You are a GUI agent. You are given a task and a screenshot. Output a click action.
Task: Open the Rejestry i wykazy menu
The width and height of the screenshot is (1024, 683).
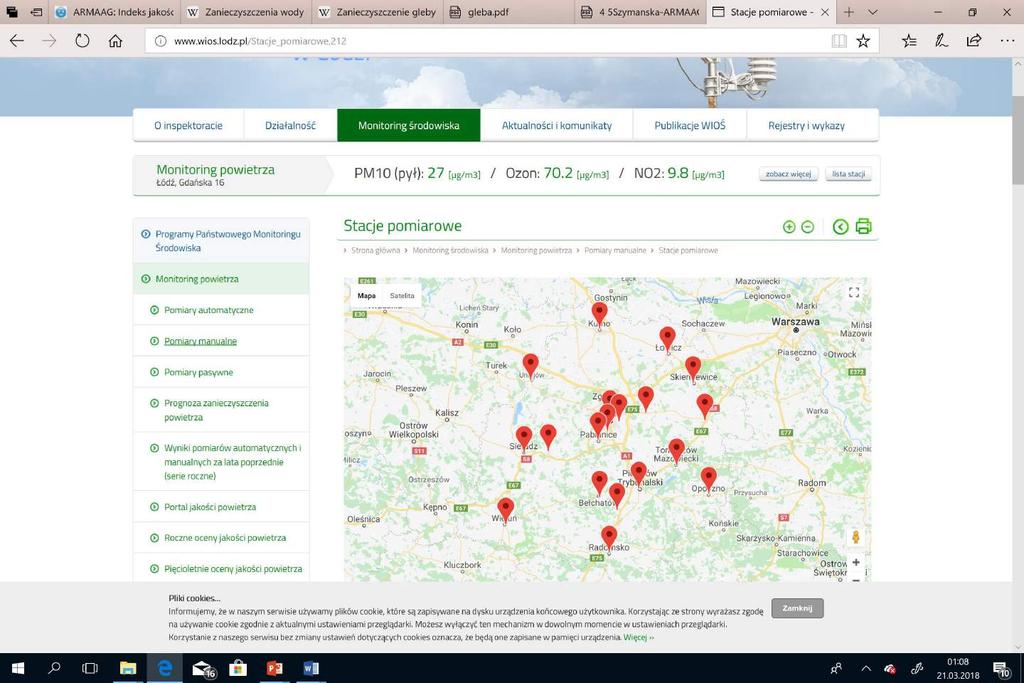pos(807,125)
